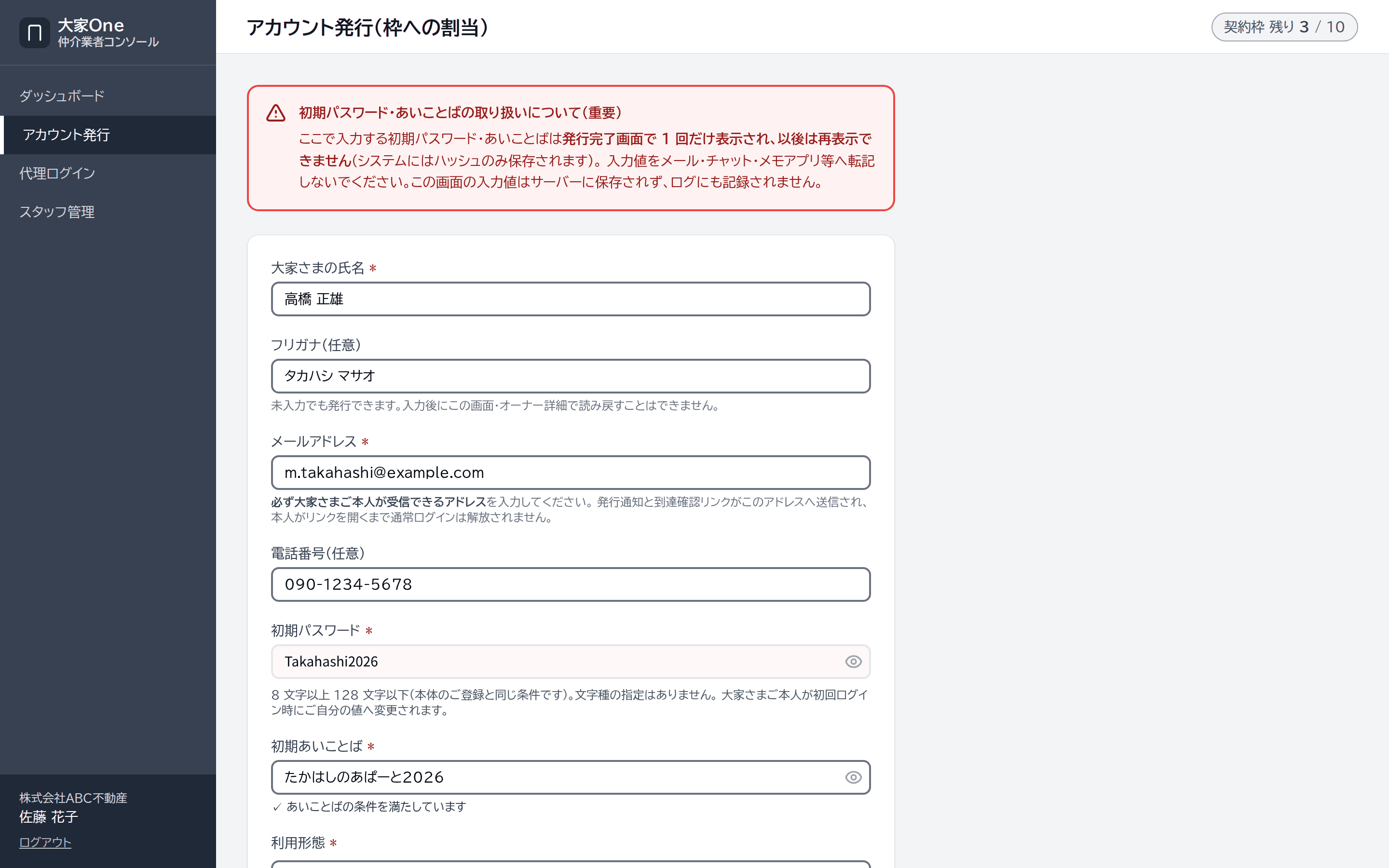The height and width of the screenshot is (868, 1389).
Task: Click the warning triangle icon in the alert
Action: coord(276,113)
